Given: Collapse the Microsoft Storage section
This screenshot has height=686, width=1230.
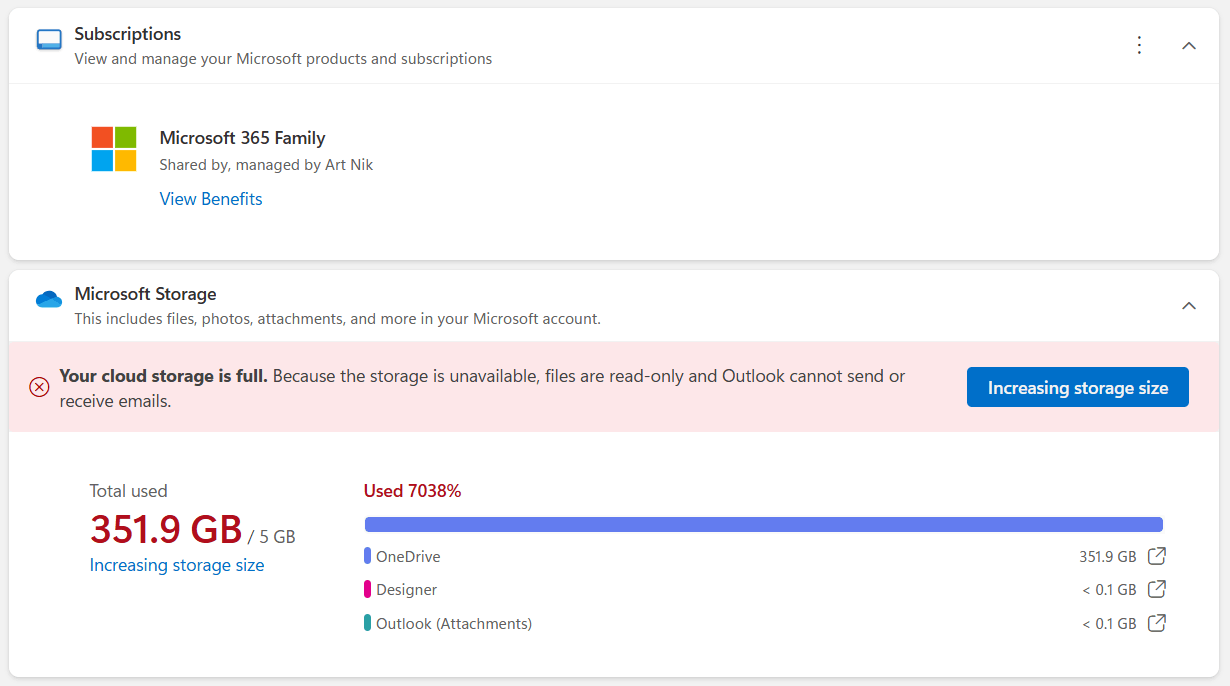Looking at the screenshot, I should 1189,305.
